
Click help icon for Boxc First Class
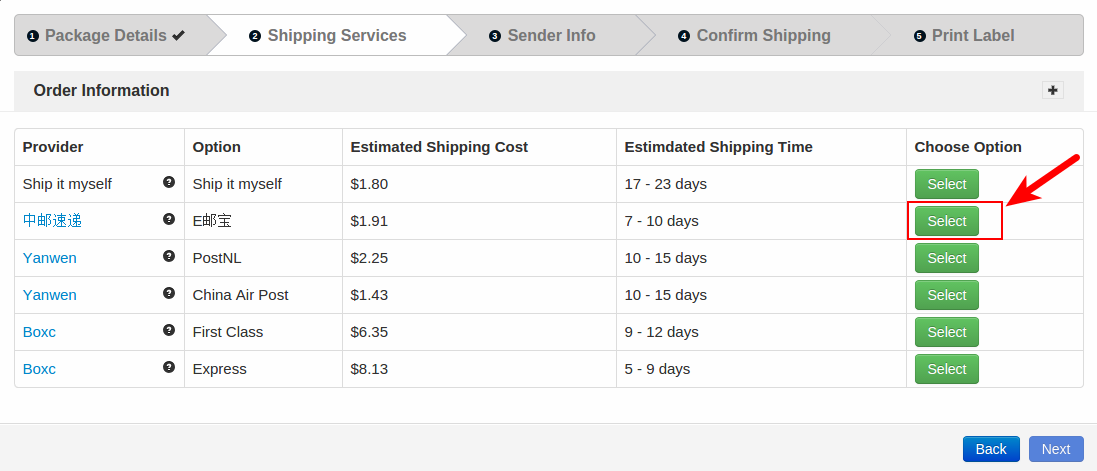(x=169, y=330)
